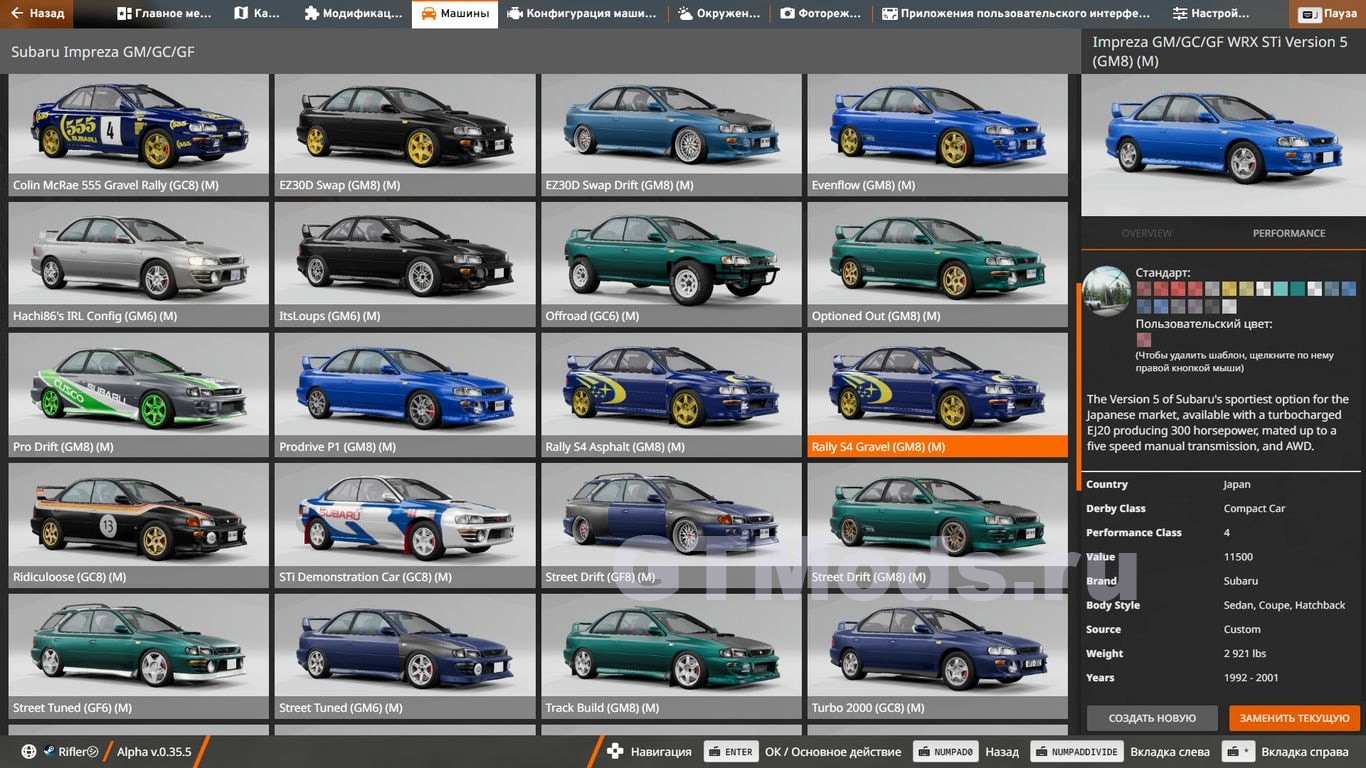
Task: Select the Машины tab
Action: point(455,14)
